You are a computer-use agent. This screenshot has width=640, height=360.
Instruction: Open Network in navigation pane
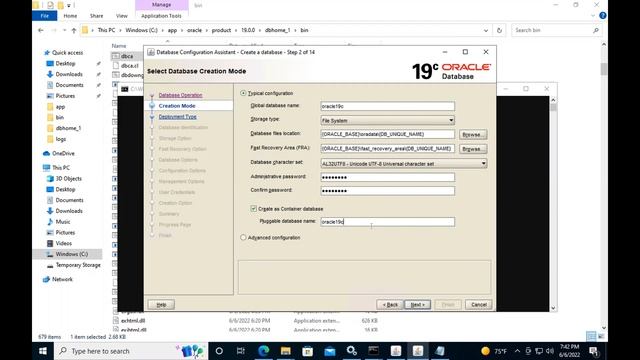tap(62, 280)
